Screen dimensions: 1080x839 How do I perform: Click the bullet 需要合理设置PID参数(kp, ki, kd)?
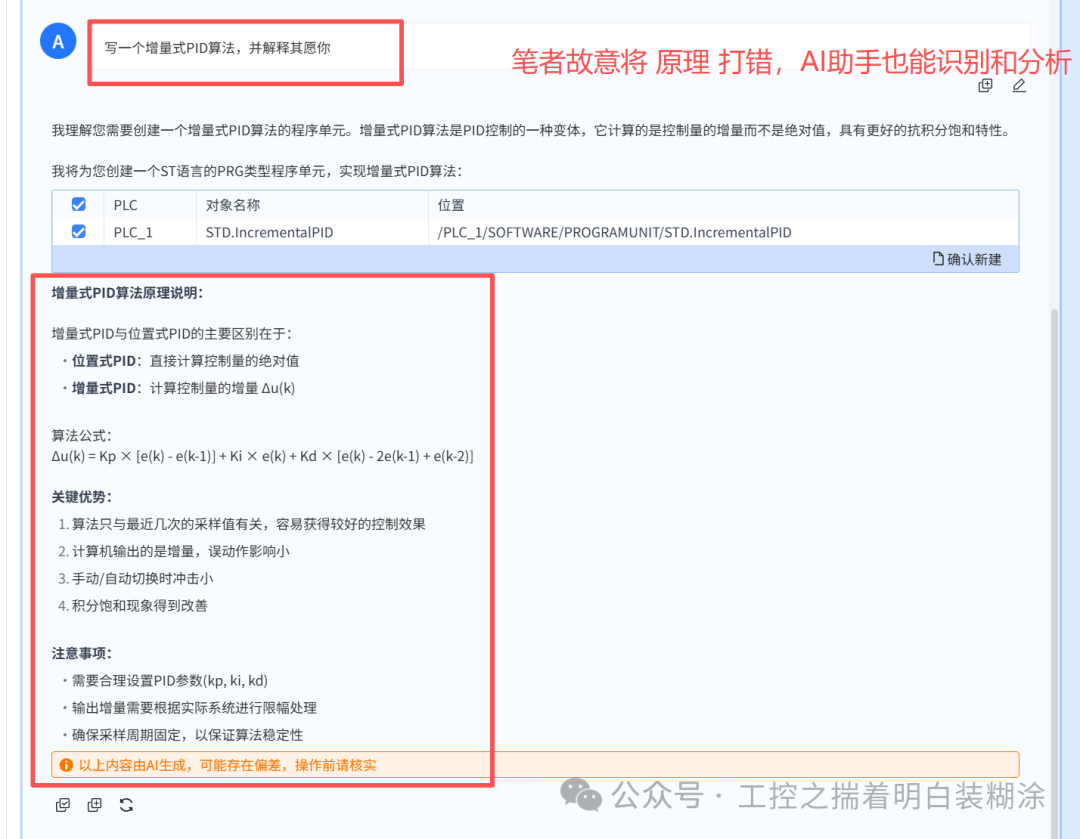(x=169, y=681)
